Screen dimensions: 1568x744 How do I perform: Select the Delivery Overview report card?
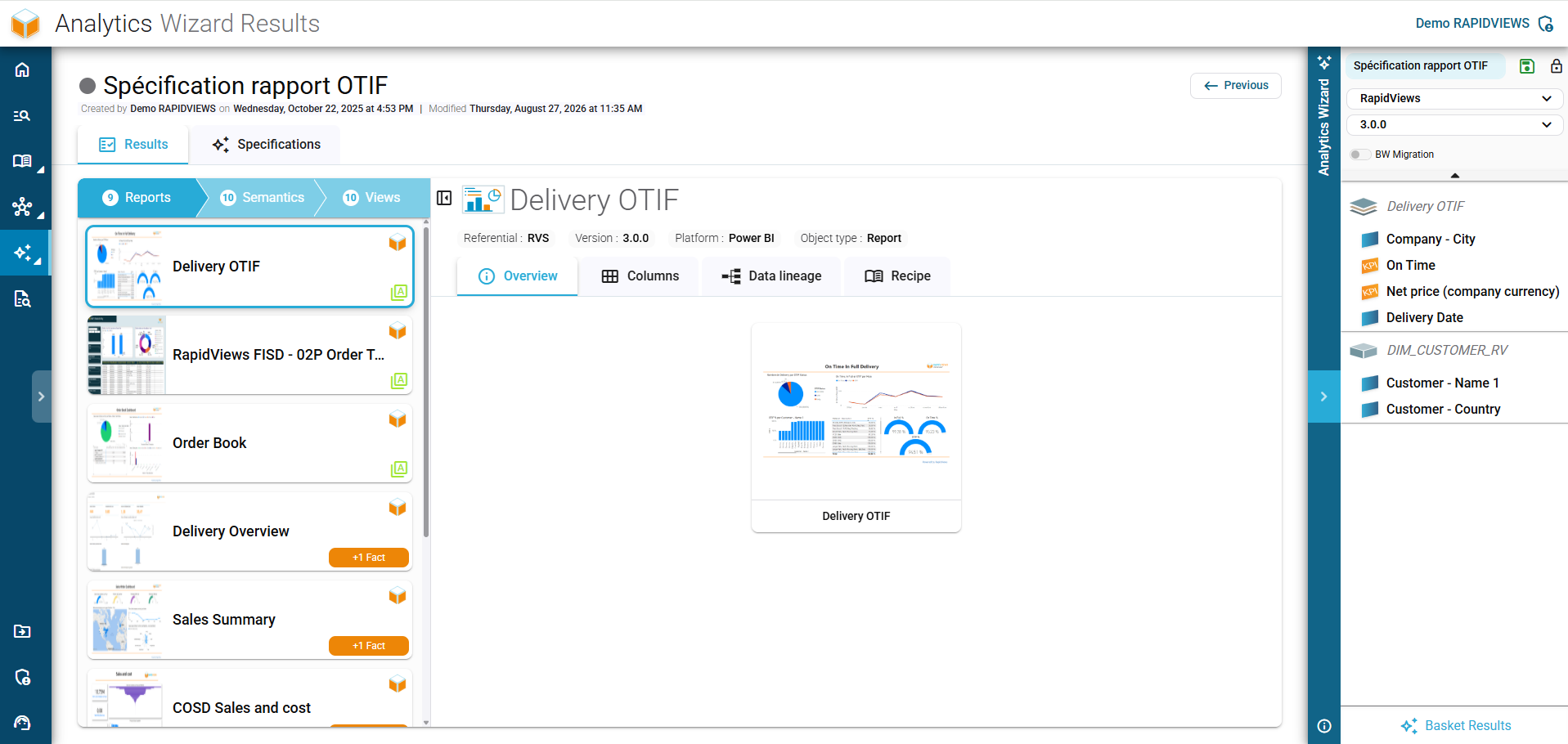(x=250, y=531)
